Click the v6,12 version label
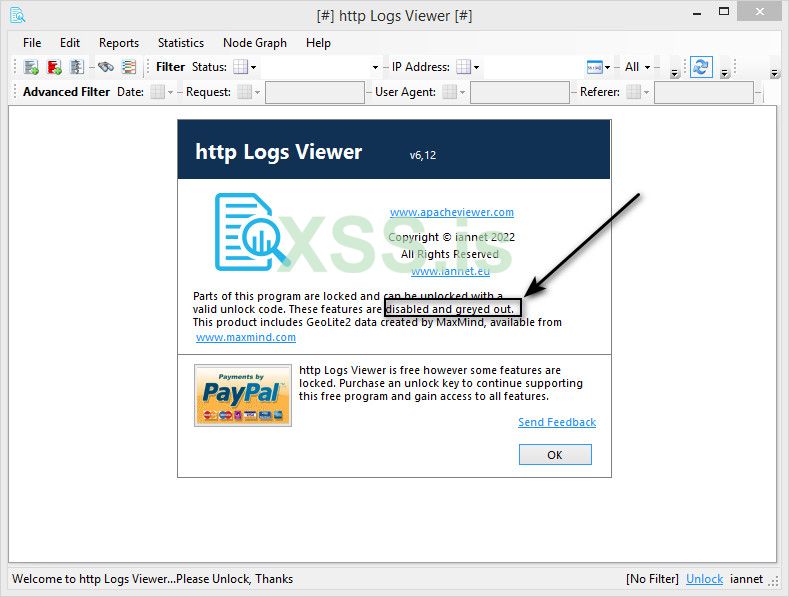This screenshot has width=789, height=597. pyautogui.click(x=423, y=155)
